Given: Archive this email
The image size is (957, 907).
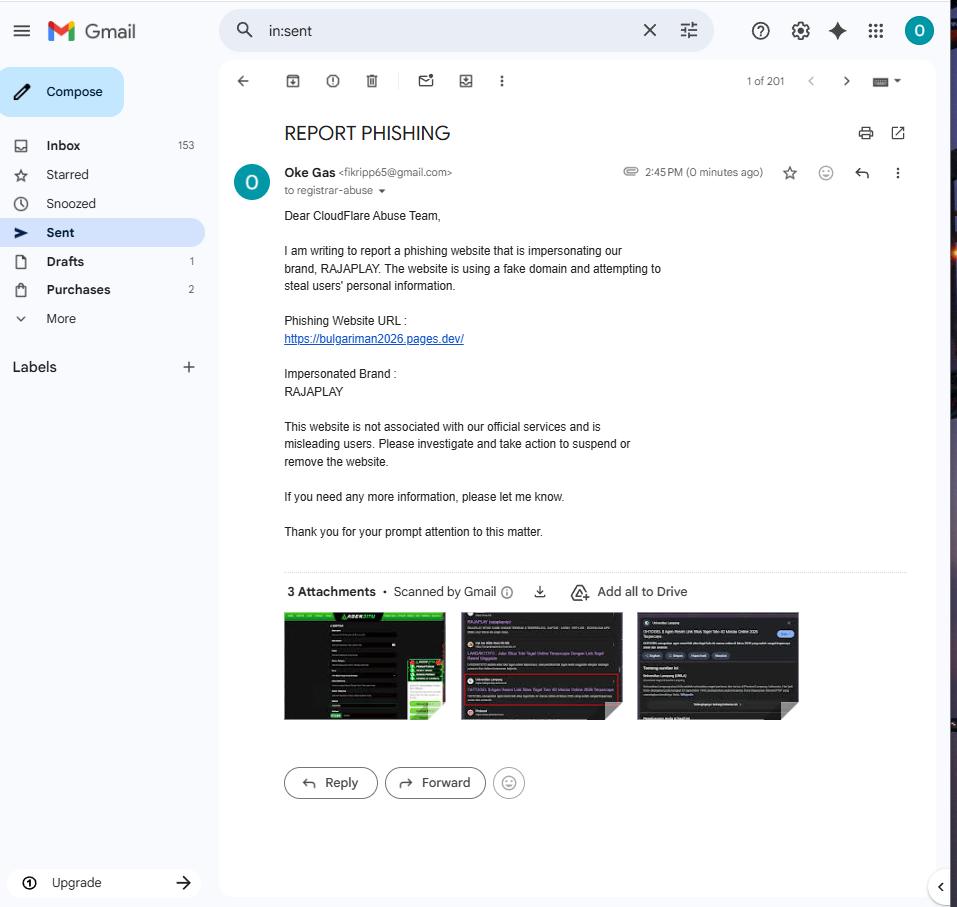Looking at the screenshot, I should click(293, 81).
